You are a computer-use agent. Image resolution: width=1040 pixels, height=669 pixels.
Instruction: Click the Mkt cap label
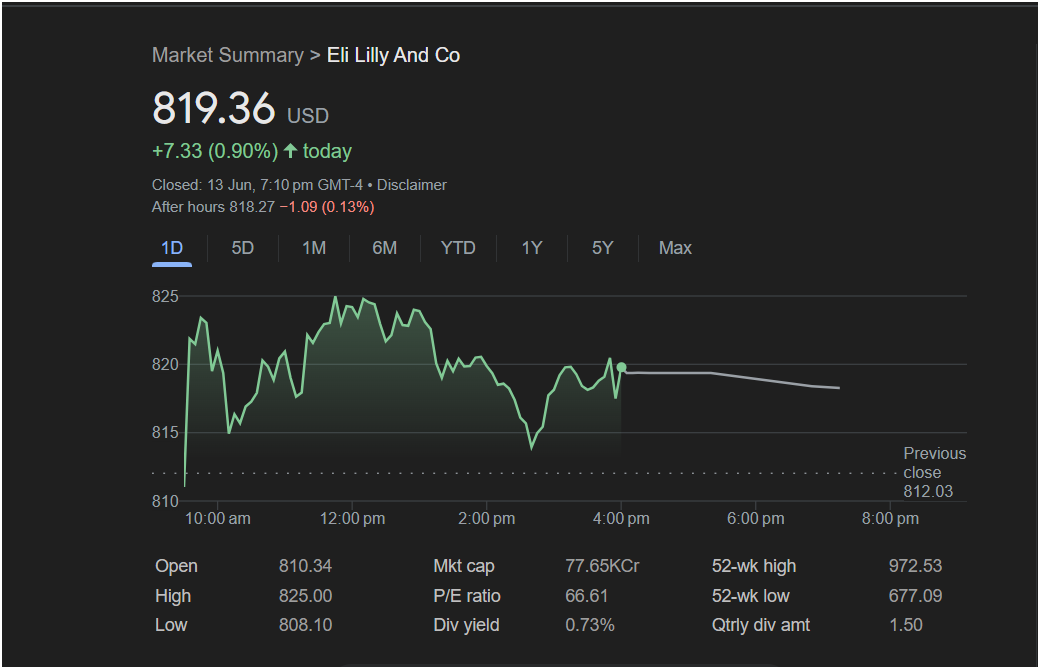[x=464, y=566]
